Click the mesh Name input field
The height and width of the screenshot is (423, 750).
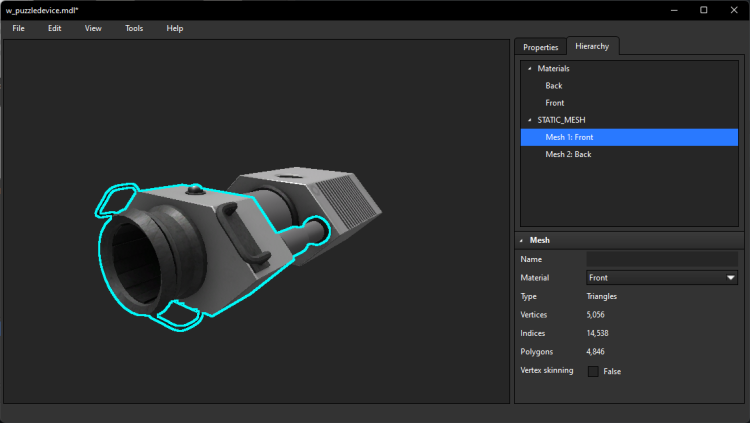coord(661,259)
